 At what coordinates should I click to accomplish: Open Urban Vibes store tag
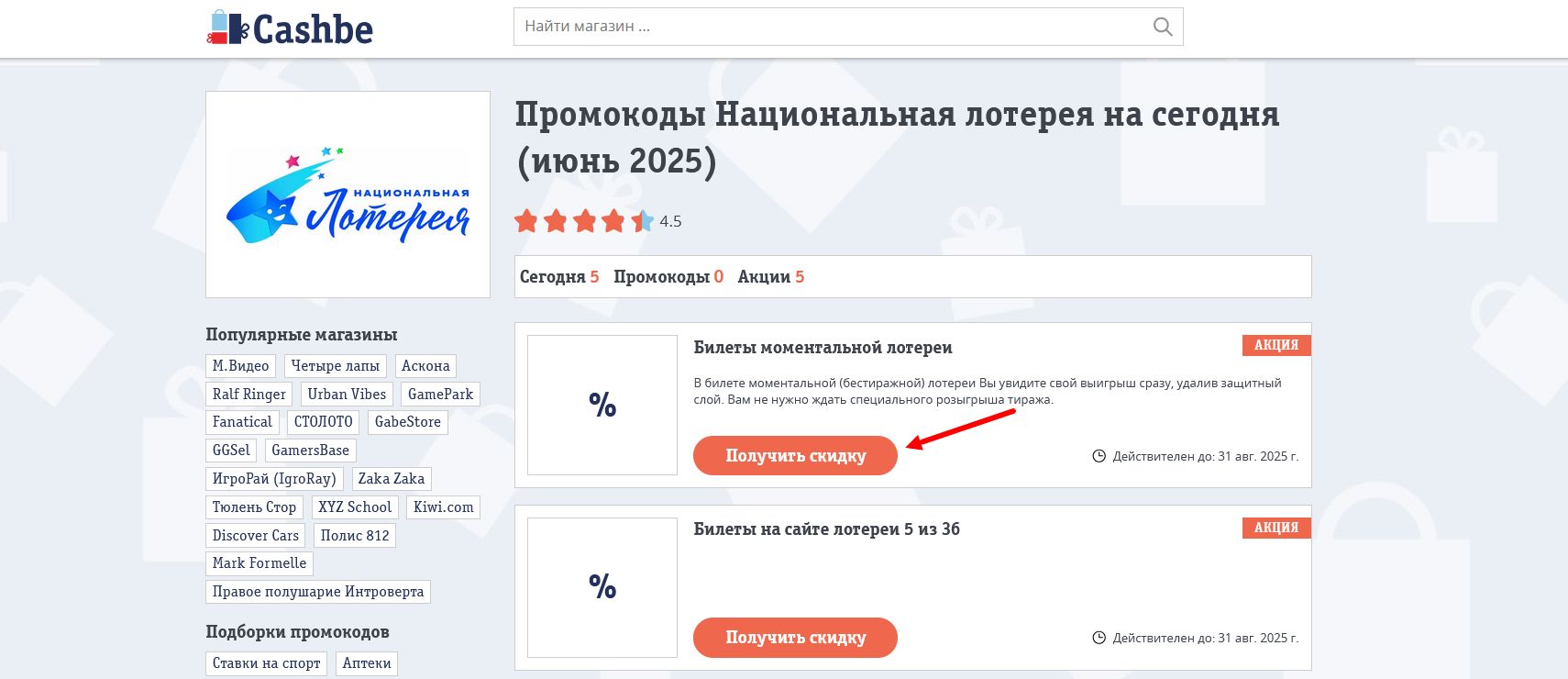pyautogui.click(x=347, y=395)
